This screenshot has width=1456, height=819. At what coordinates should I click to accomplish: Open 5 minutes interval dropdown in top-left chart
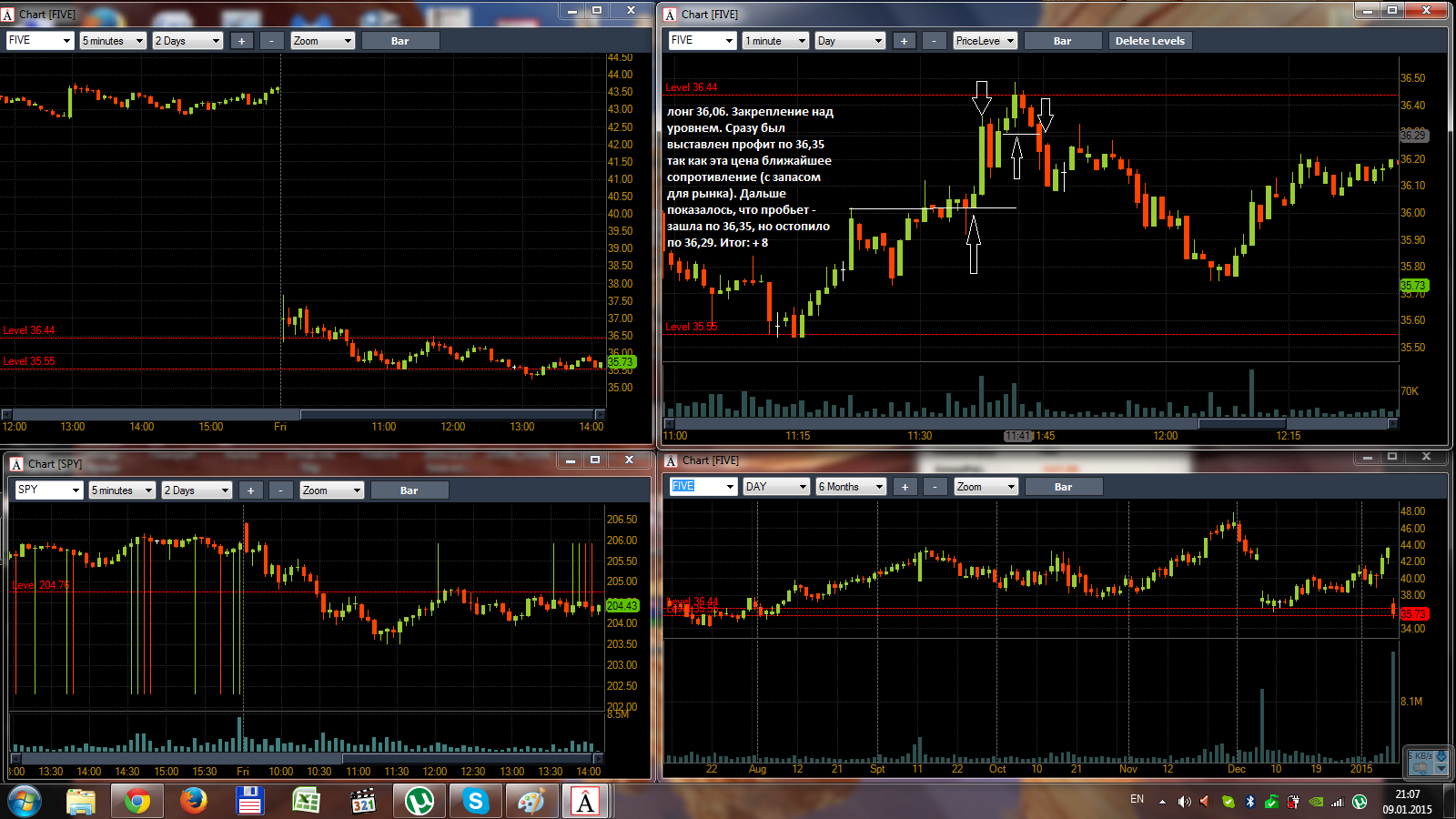pyautogui.click(x=114, y=41)
